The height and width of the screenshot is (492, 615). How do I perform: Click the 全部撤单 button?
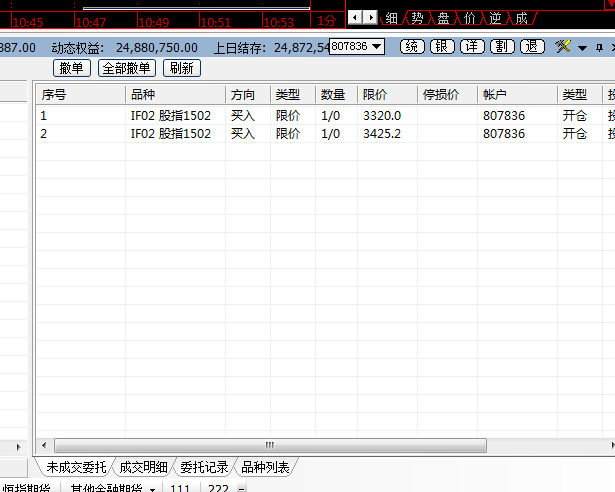click(128, 68)
